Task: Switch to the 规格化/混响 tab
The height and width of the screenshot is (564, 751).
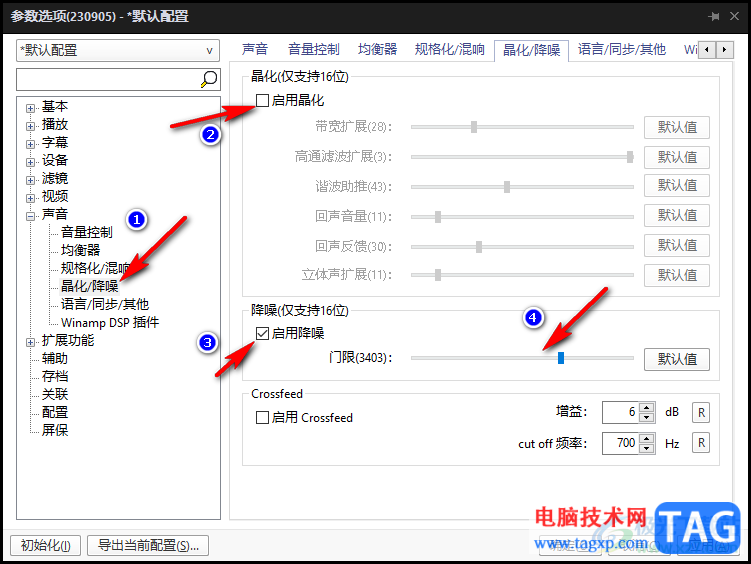Action: [450, 49]
